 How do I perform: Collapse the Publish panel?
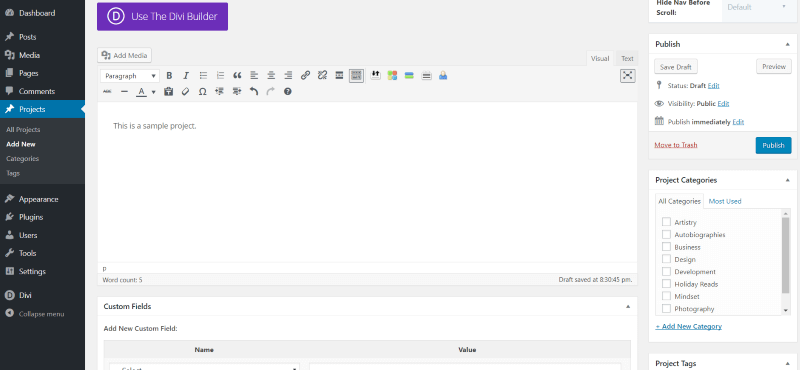(788, 44)
